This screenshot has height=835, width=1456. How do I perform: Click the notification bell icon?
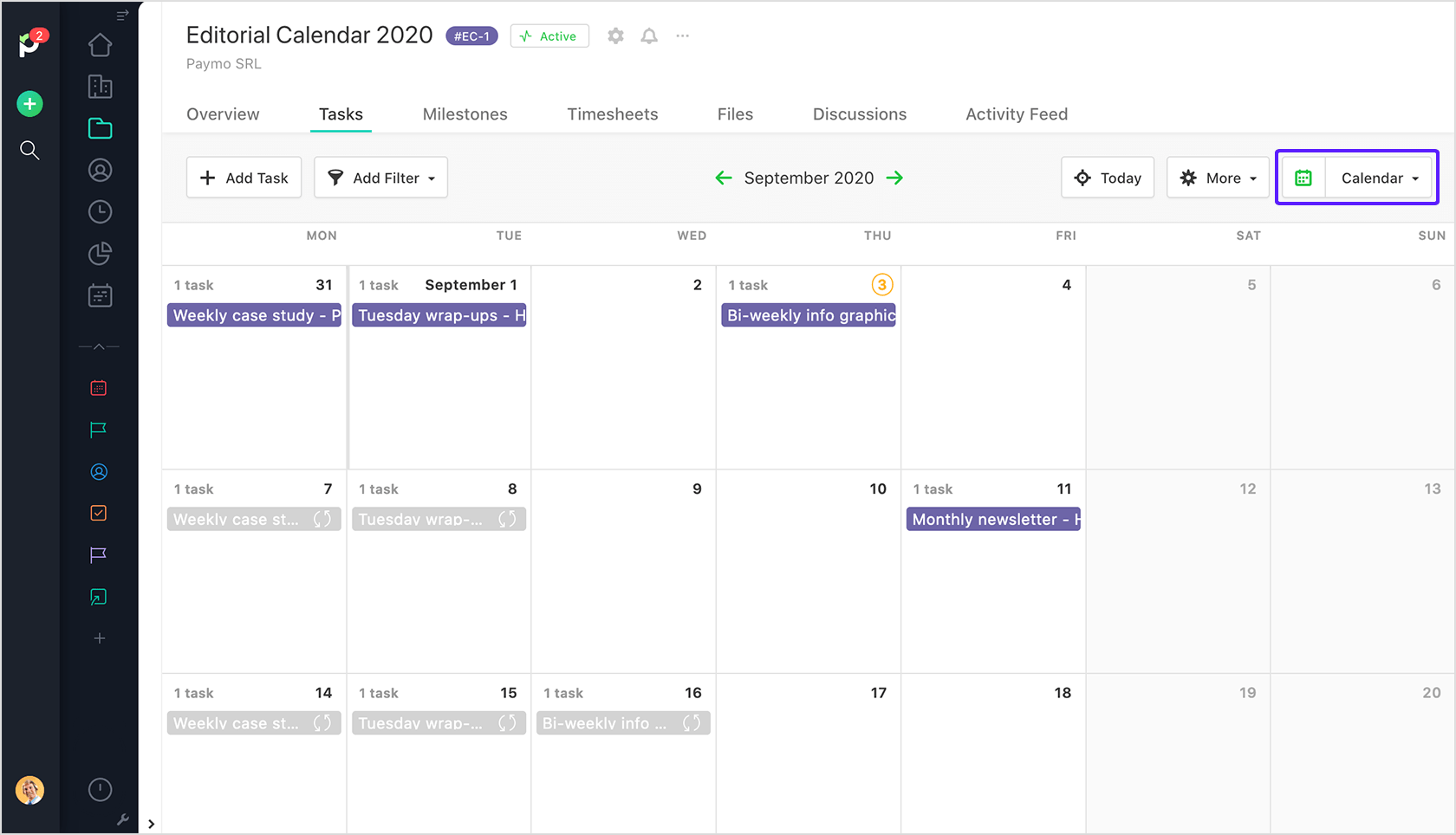649,36
